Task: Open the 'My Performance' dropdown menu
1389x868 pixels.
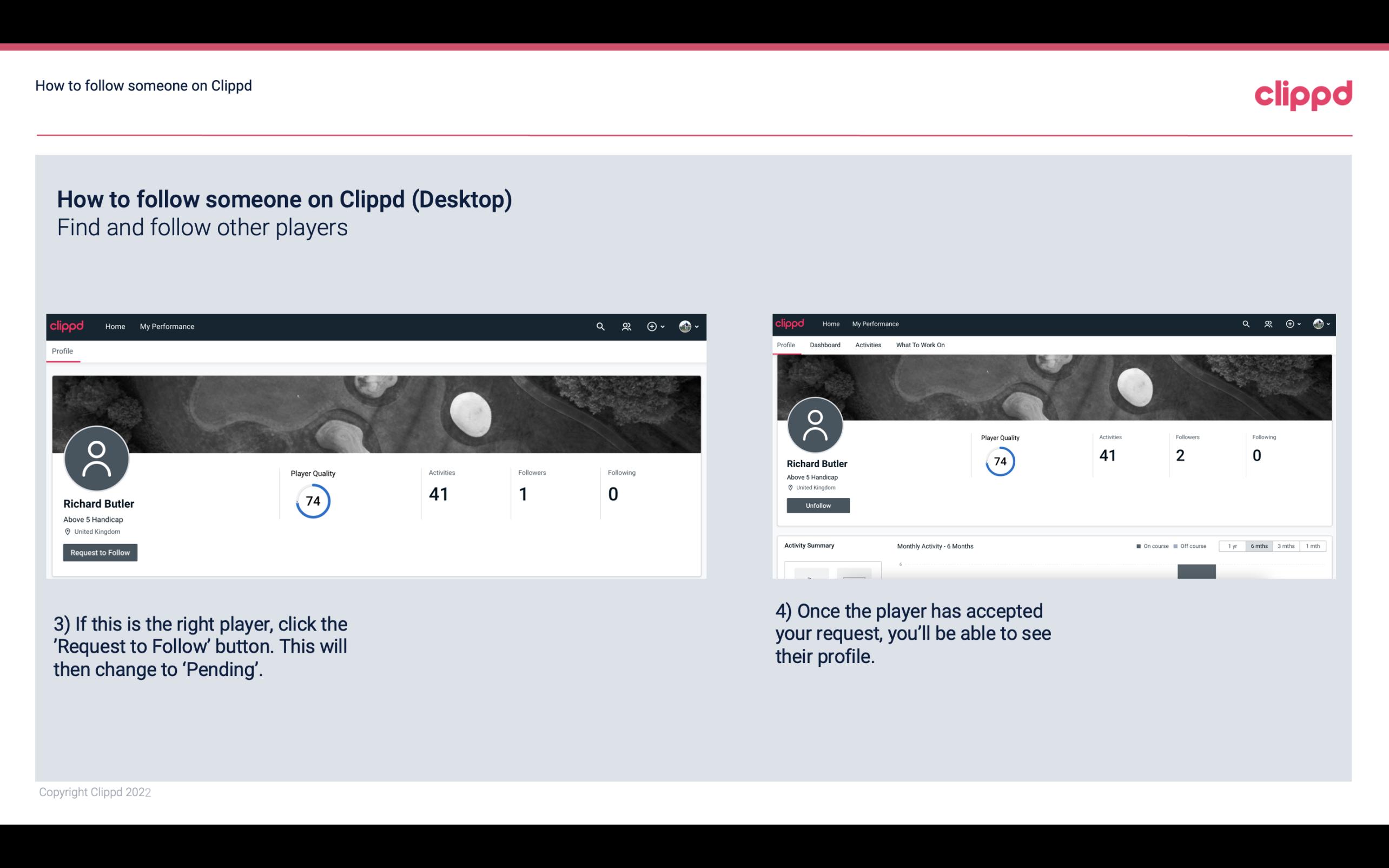Action: click(x=166, y=326)
